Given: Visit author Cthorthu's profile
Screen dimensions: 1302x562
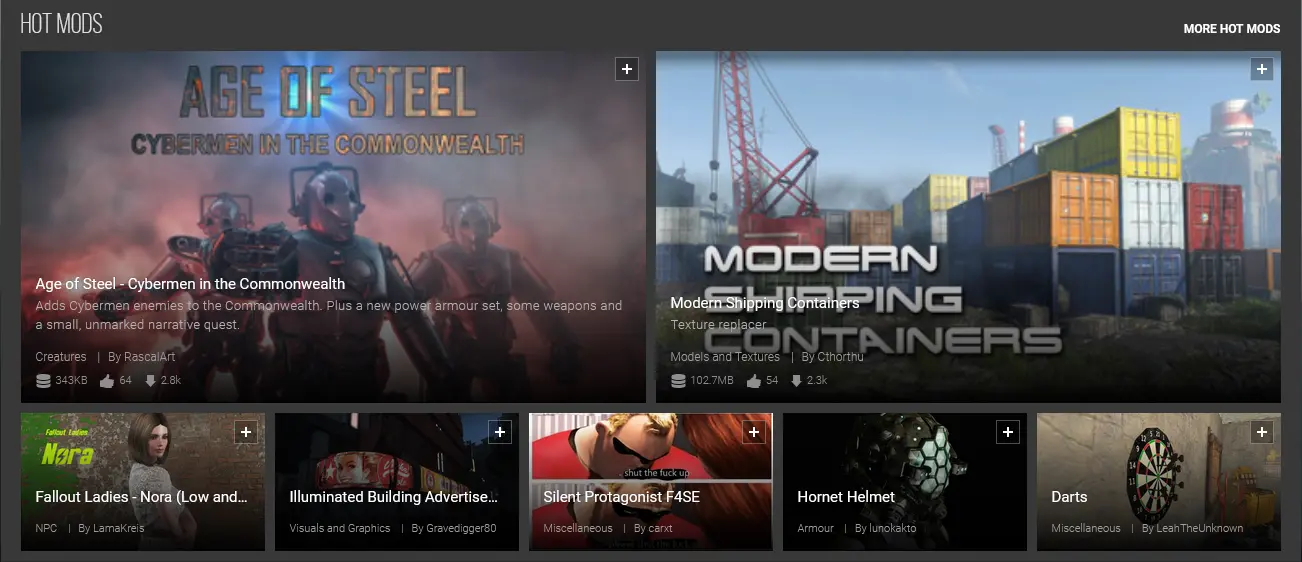Looking at the screenshot, I should click(x=841, y=357).
